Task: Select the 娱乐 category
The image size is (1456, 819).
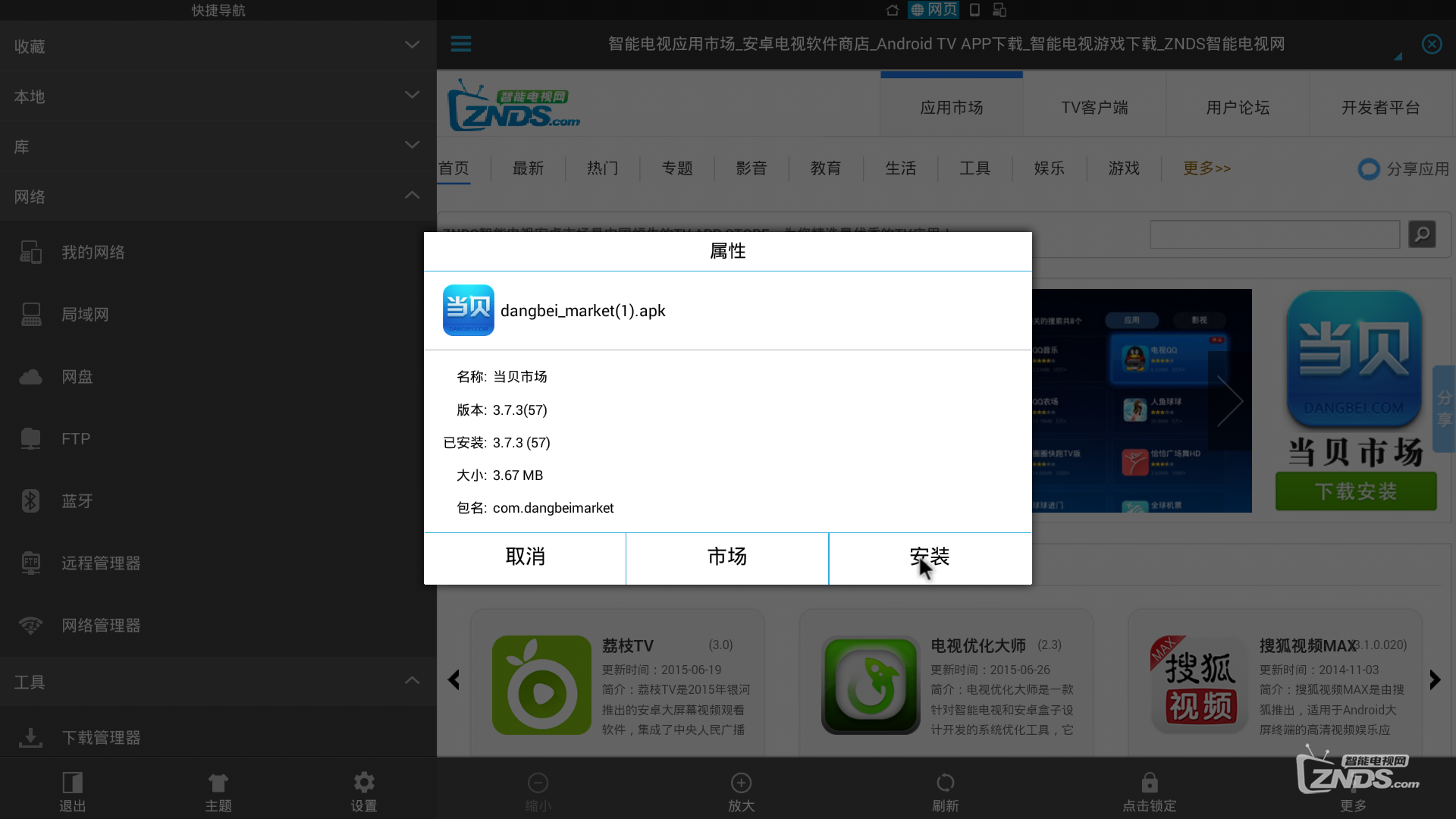Action: coord(1050,168)
